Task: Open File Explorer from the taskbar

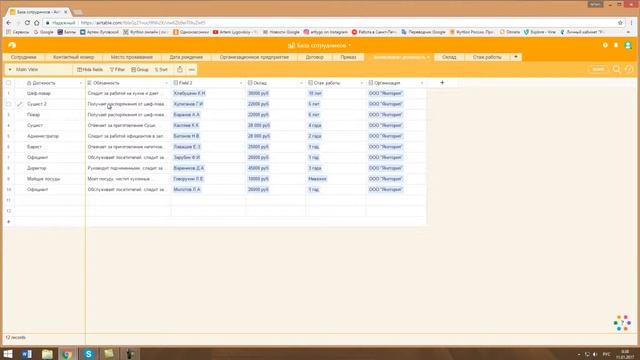Action: [x=47, y=354]
